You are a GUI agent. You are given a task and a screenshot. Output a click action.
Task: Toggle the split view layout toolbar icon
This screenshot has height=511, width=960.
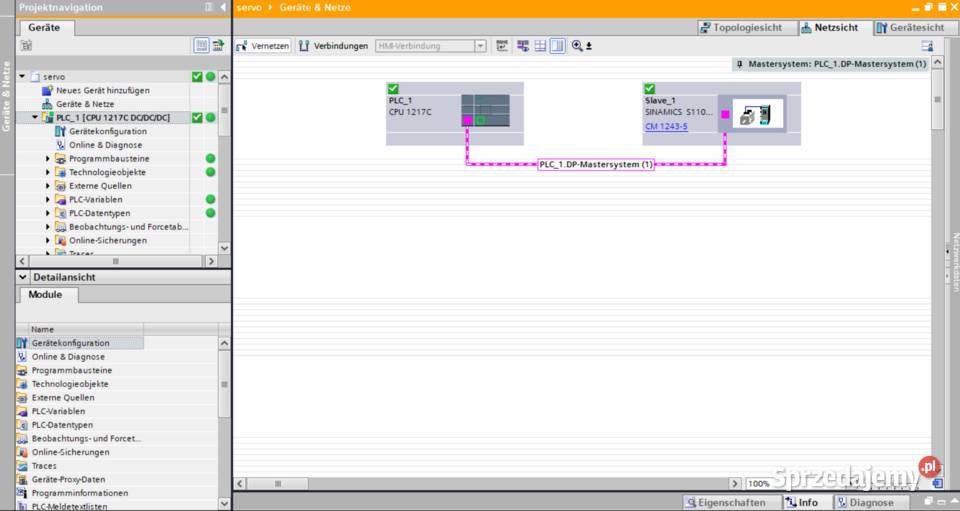[x=557, y=46]
